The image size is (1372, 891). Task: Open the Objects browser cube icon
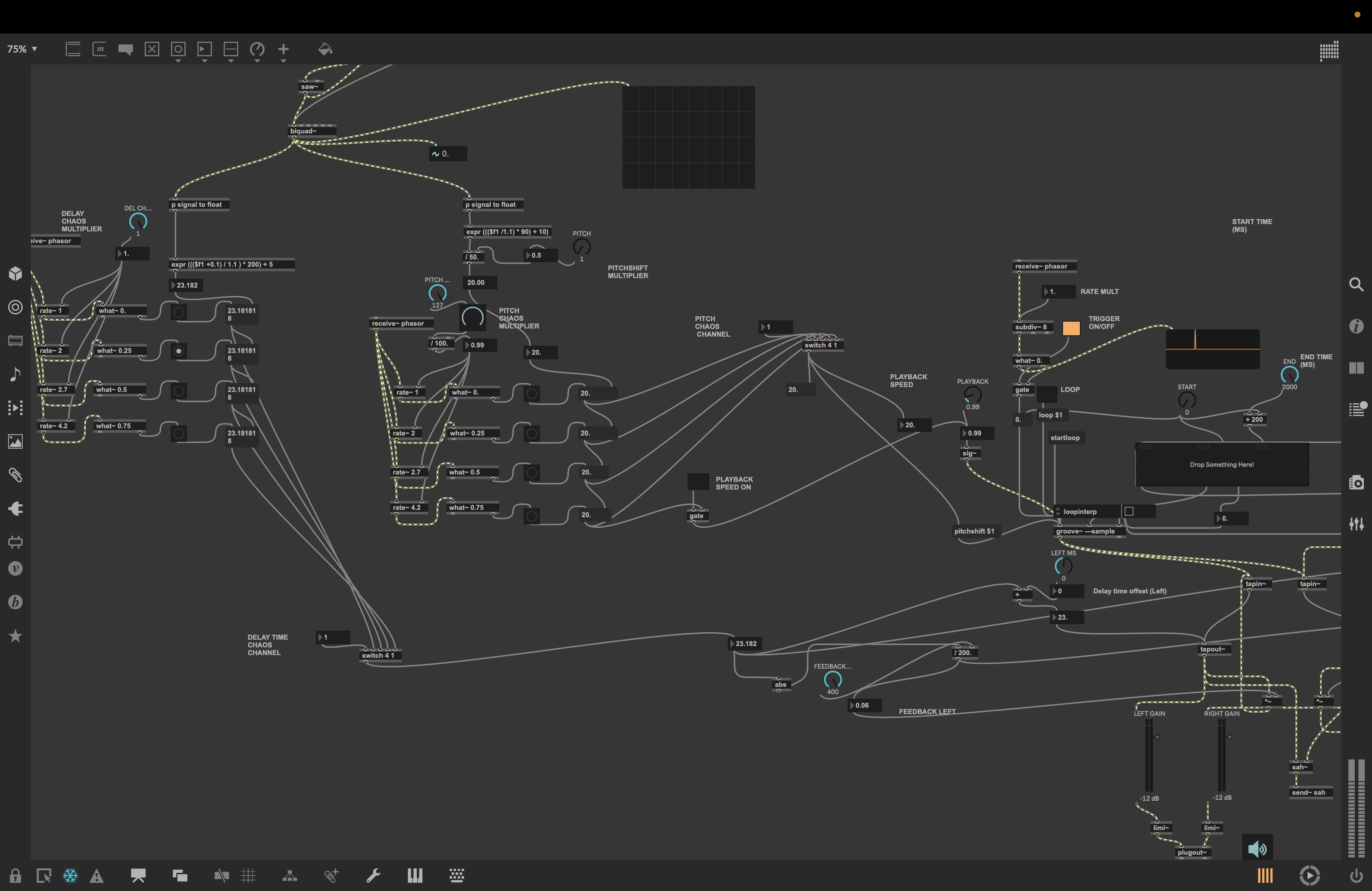pos(15,273)
